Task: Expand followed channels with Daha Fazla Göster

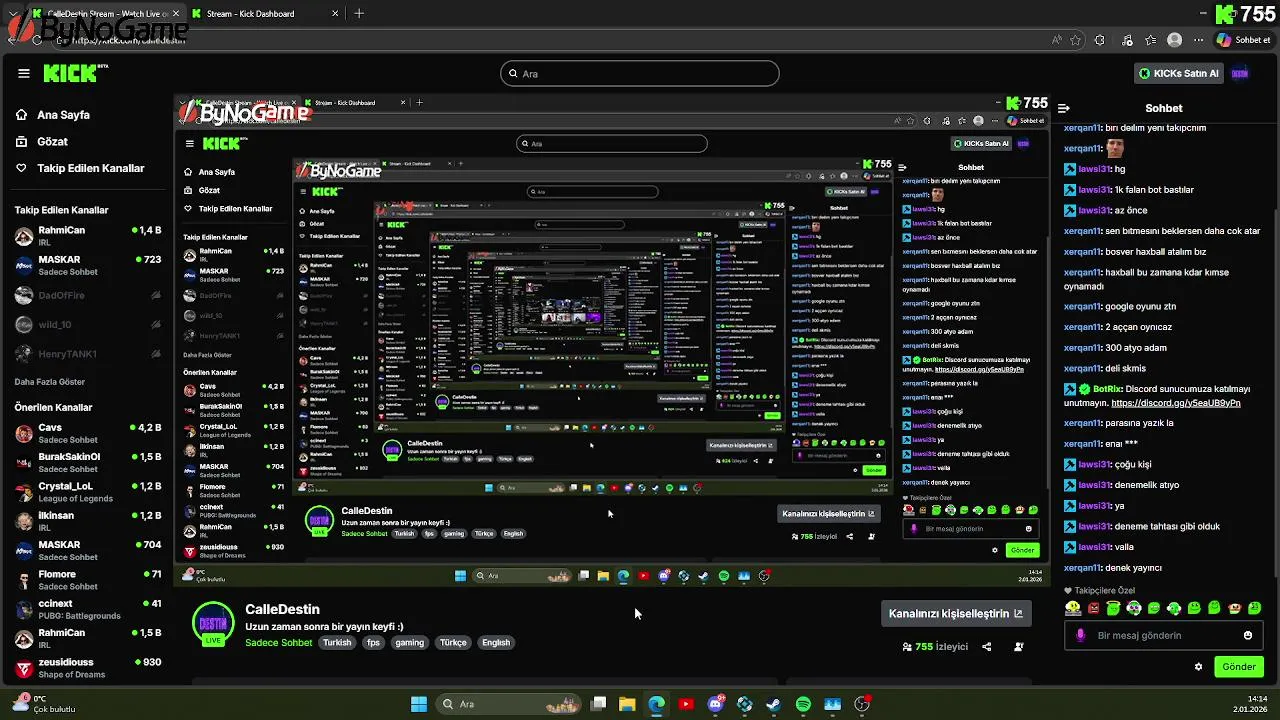Action: tap(50, 382)
